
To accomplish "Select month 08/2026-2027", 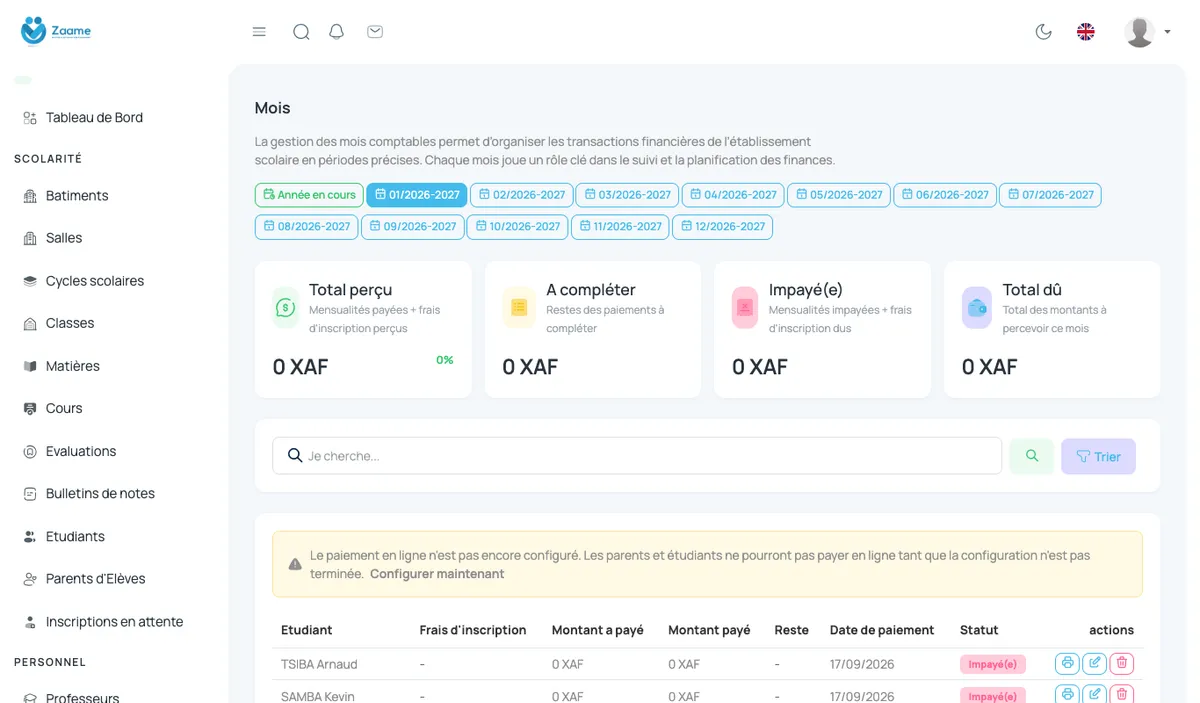I will click(307, 227).
